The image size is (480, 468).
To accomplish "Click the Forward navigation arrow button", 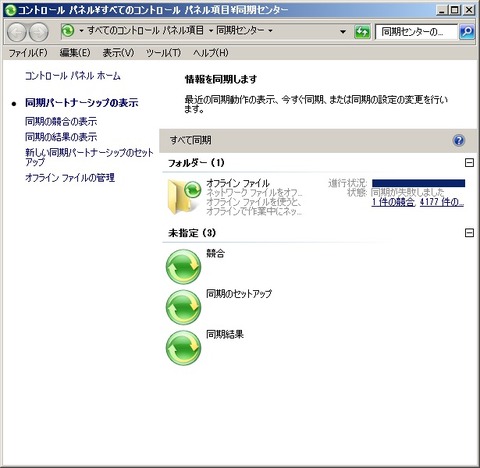I will click(39, 32).
